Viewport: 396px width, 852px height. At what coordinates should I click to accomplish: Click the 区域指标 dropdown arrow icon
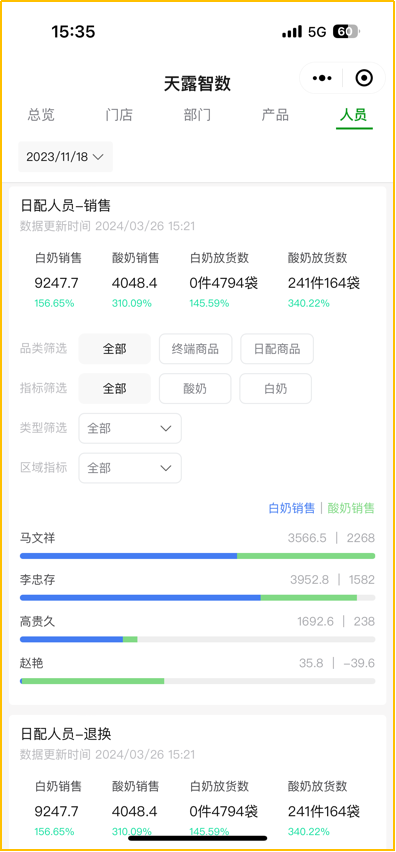tap(166, 468)
